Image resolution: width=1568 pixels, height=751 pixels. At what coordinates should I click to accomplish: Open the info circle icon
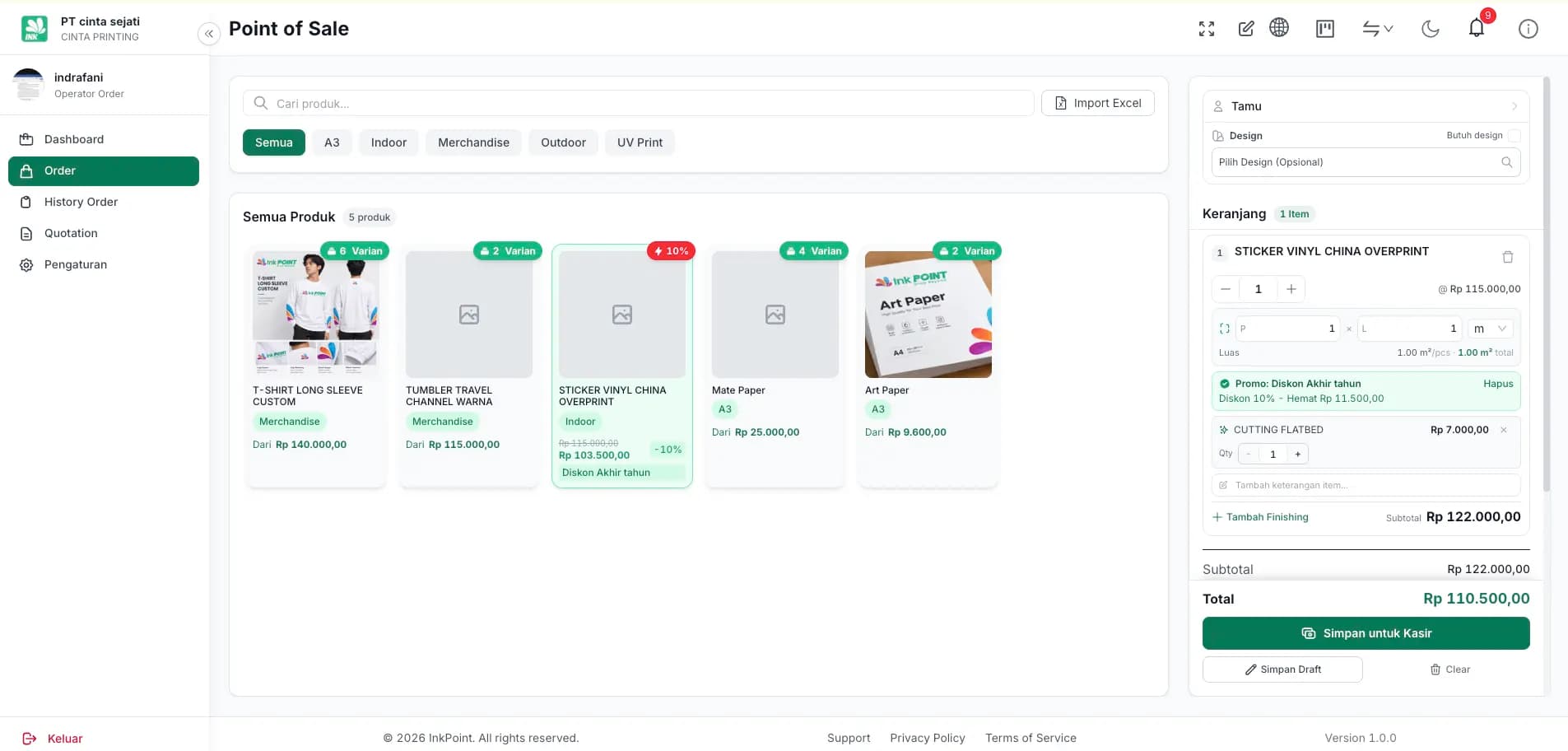(x=1528, y=29)
